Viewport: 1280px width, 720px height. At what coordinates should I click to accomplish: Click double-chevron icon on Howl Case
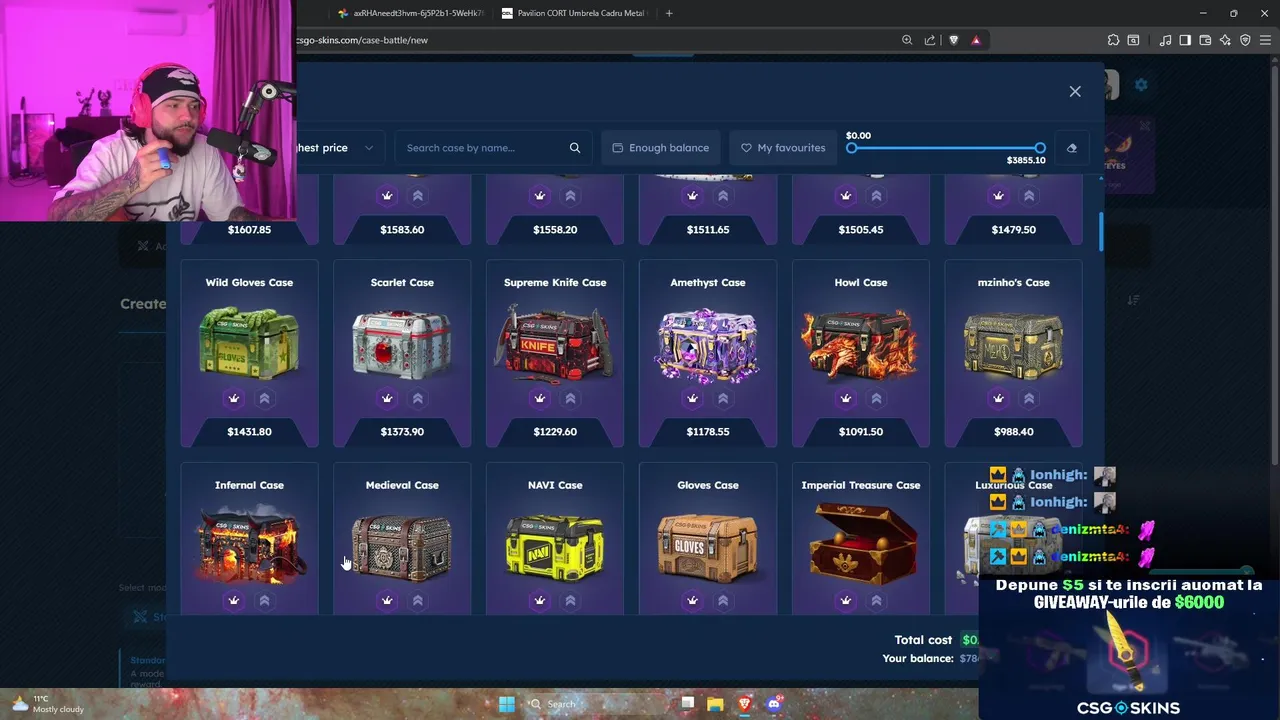pos(876,398)
